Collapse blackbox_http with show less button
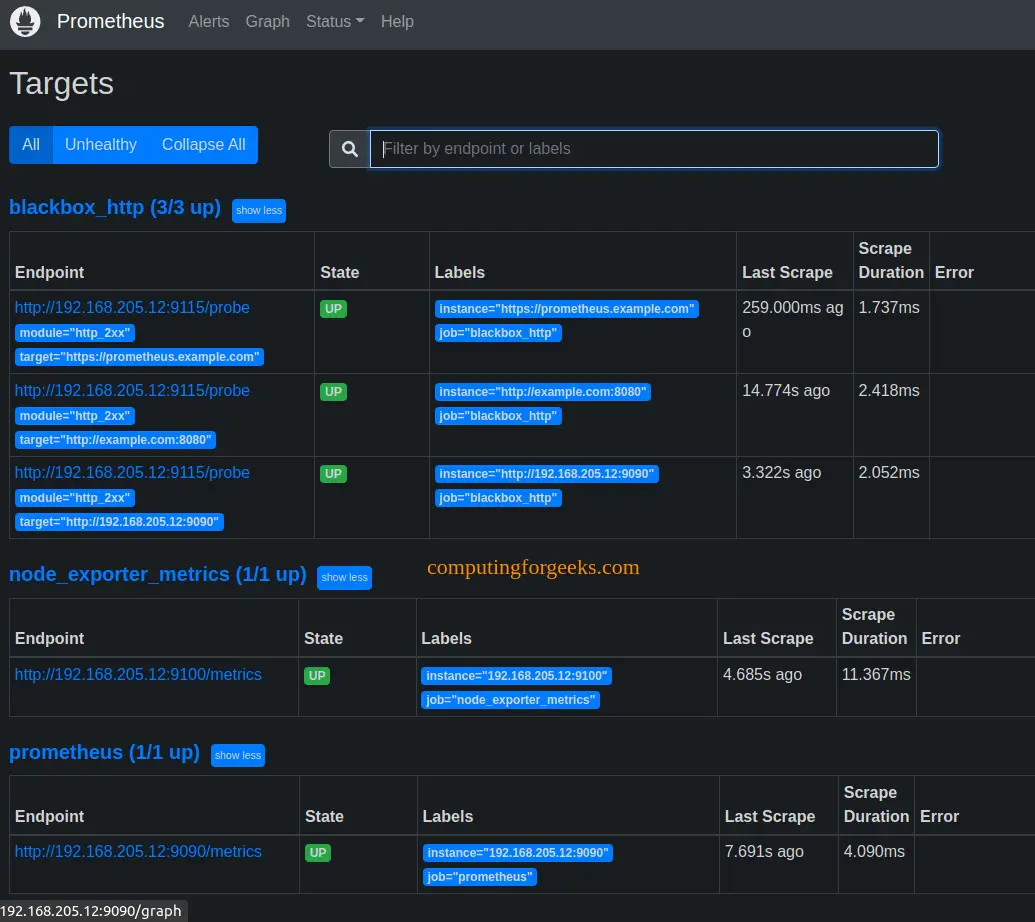Viewport: 1035px width, 922px height. click(x=259, y=210)
